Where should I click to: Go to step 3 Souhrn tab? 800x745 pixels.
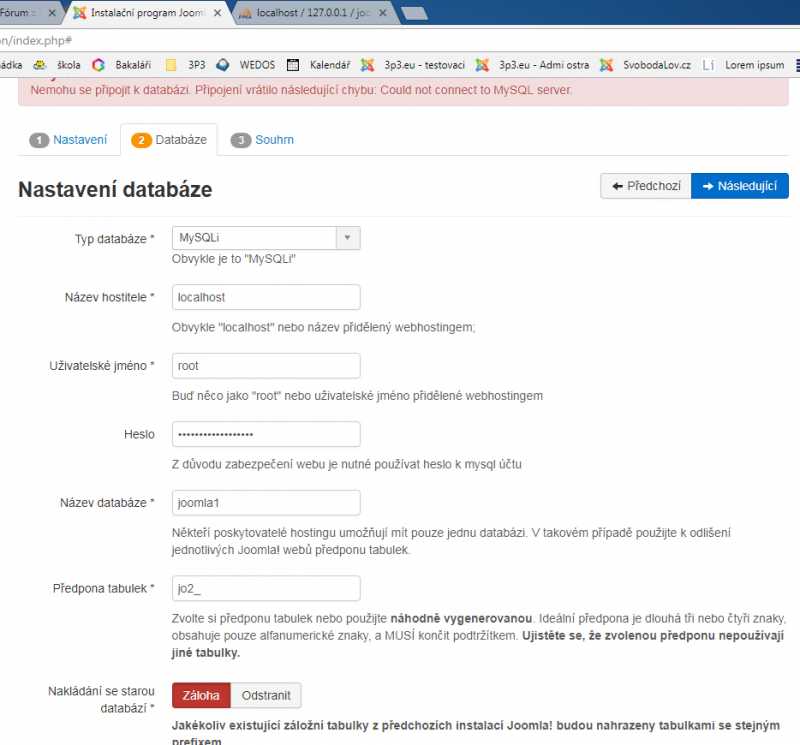coord(263,140)
